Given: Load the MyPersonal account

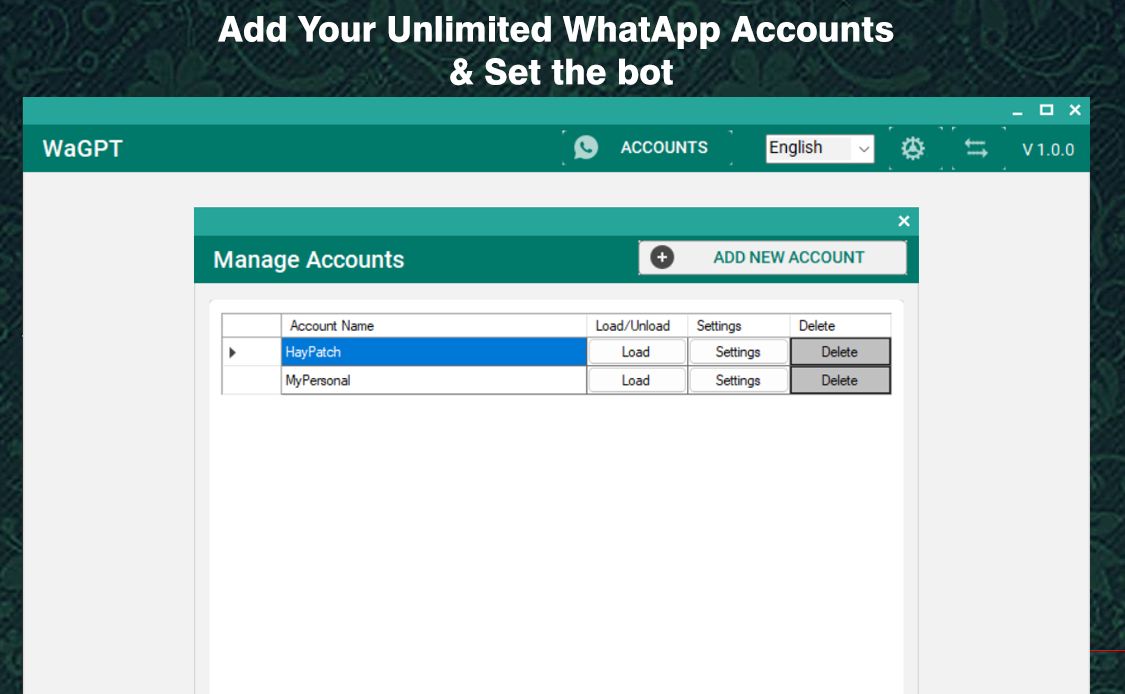Looking at the screenshot, I should click(x=636, y=380).
